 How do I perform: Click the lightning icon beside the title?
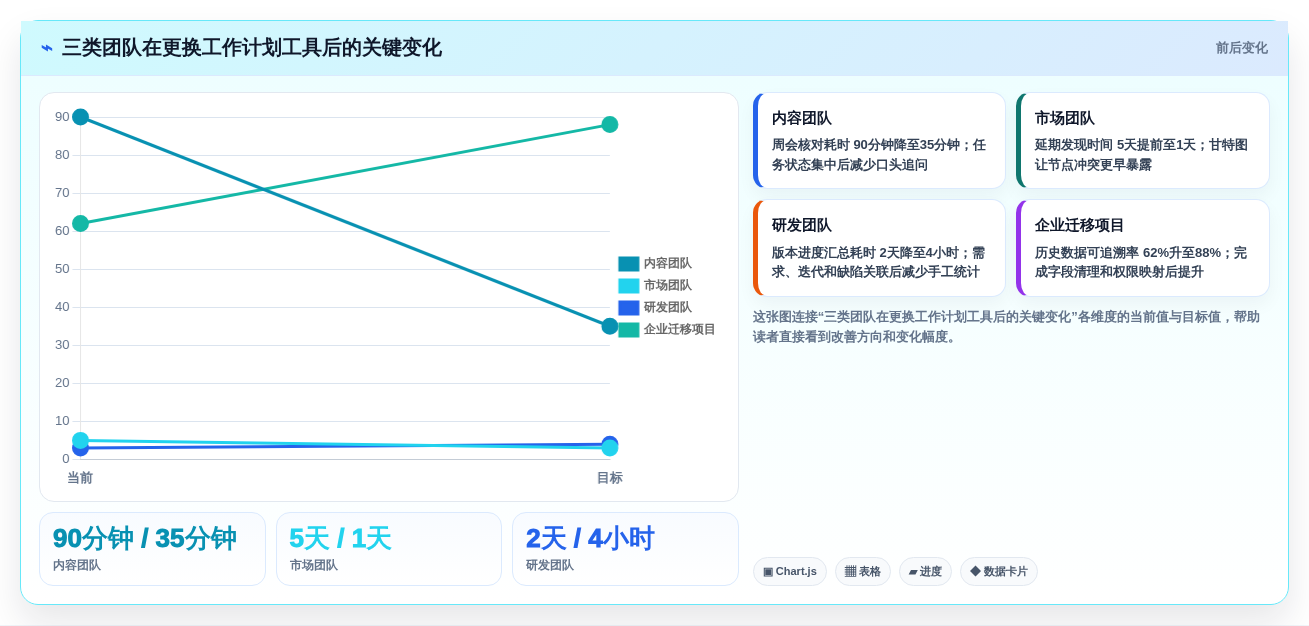coord(47,48)
